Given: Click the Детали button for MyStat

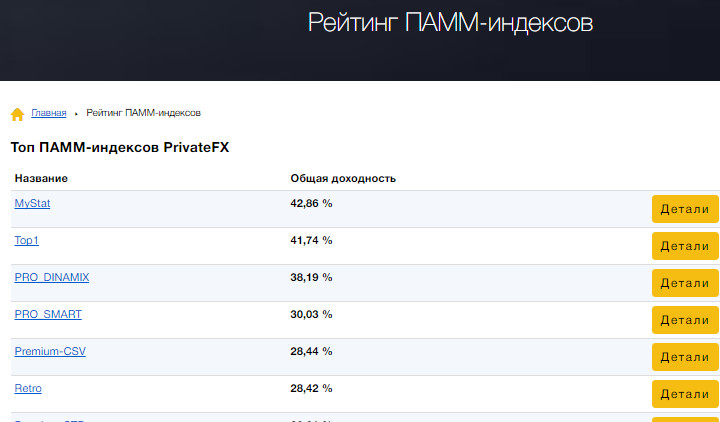Looking at the screenshot, I should tap(685, 209).
